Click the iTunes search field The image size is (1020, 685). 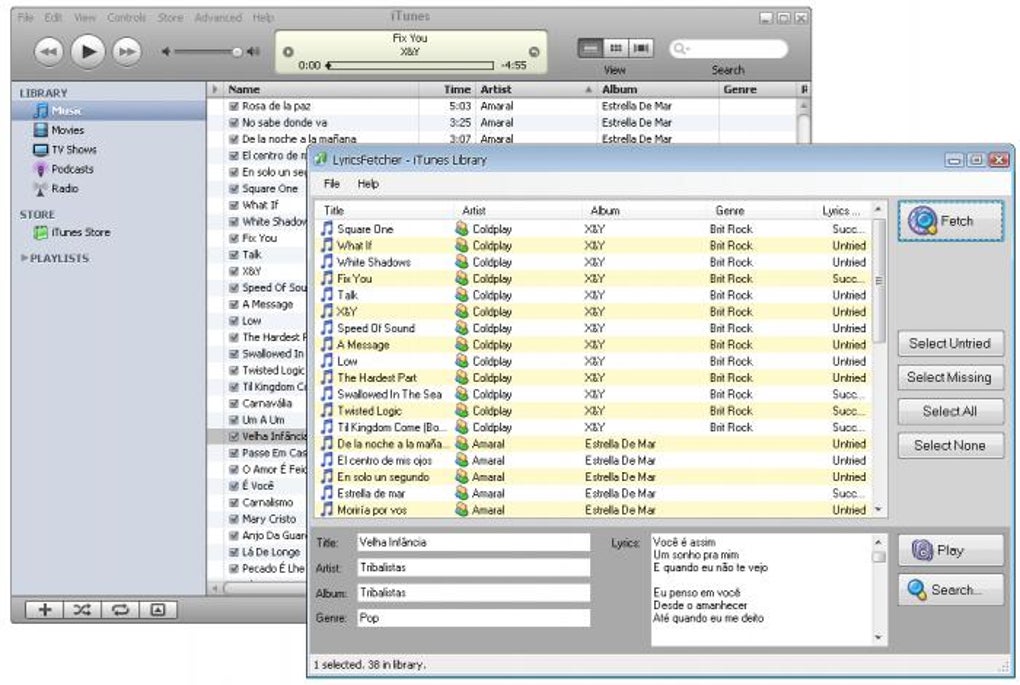(729, 49)
